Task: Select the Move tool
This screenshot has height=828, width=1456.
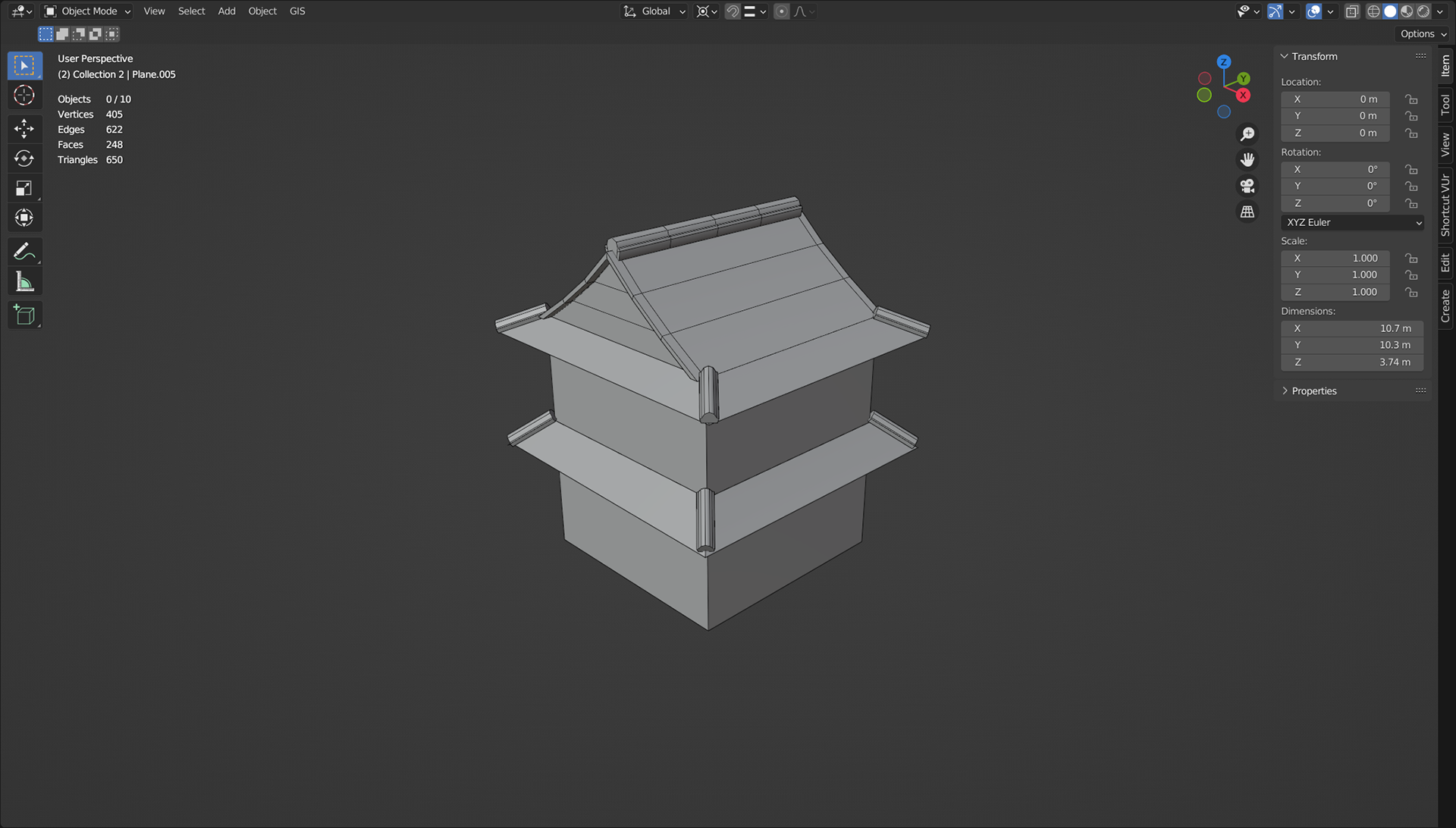Action: point(24,127)
